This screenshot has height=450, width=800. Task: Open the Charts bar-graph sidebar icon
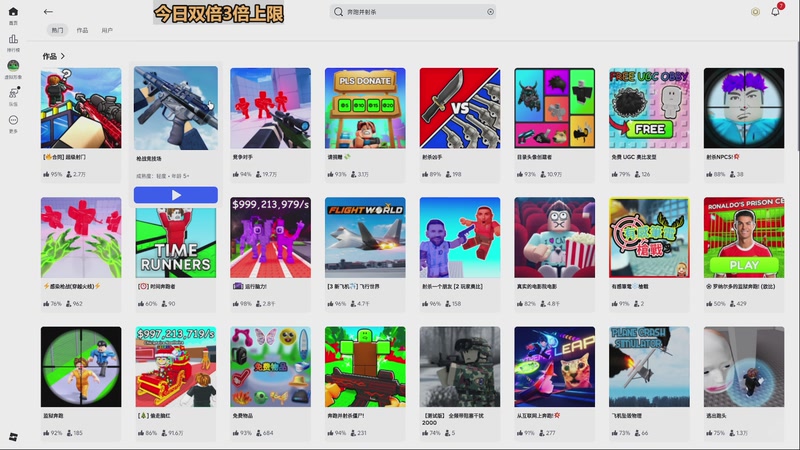pos(13,39)
